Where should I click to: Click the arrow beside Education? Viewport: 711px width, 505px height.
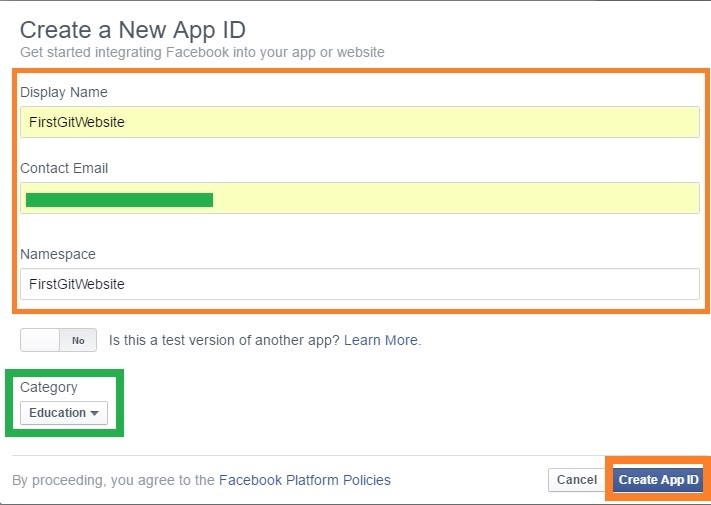(95, 413)
